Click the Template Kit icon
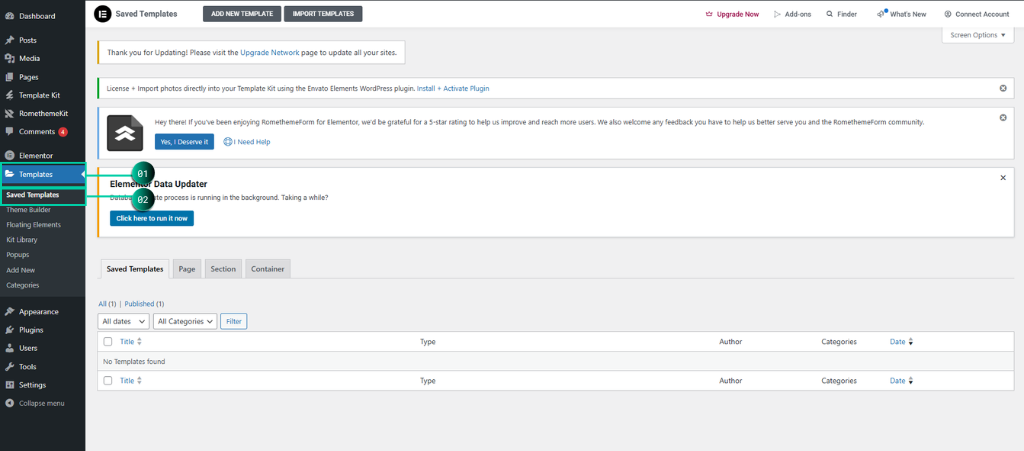 (x=9, y=95)
